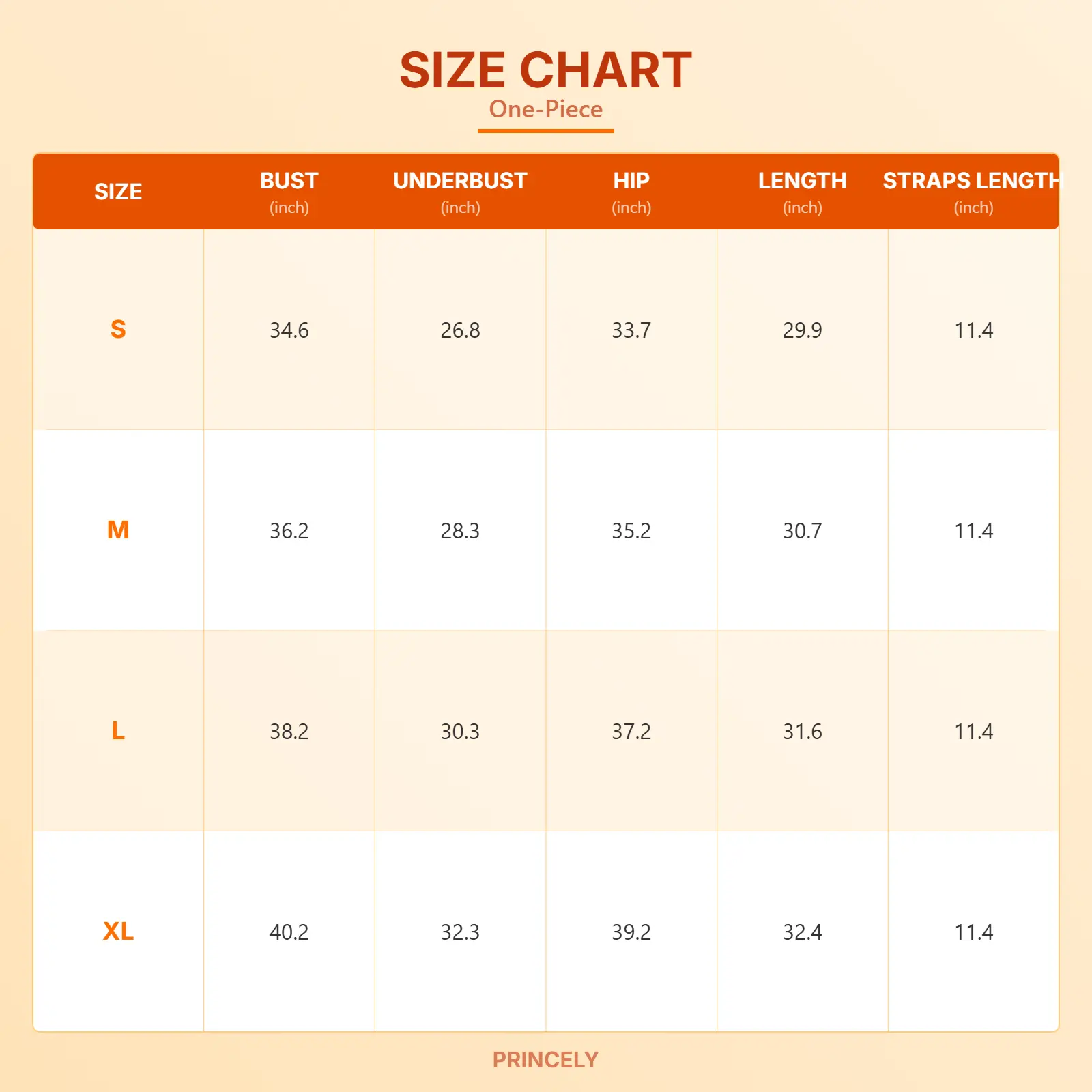The image size is (1092, 1092).
Task: Select the BUST column header
Action: coord(289,182)
